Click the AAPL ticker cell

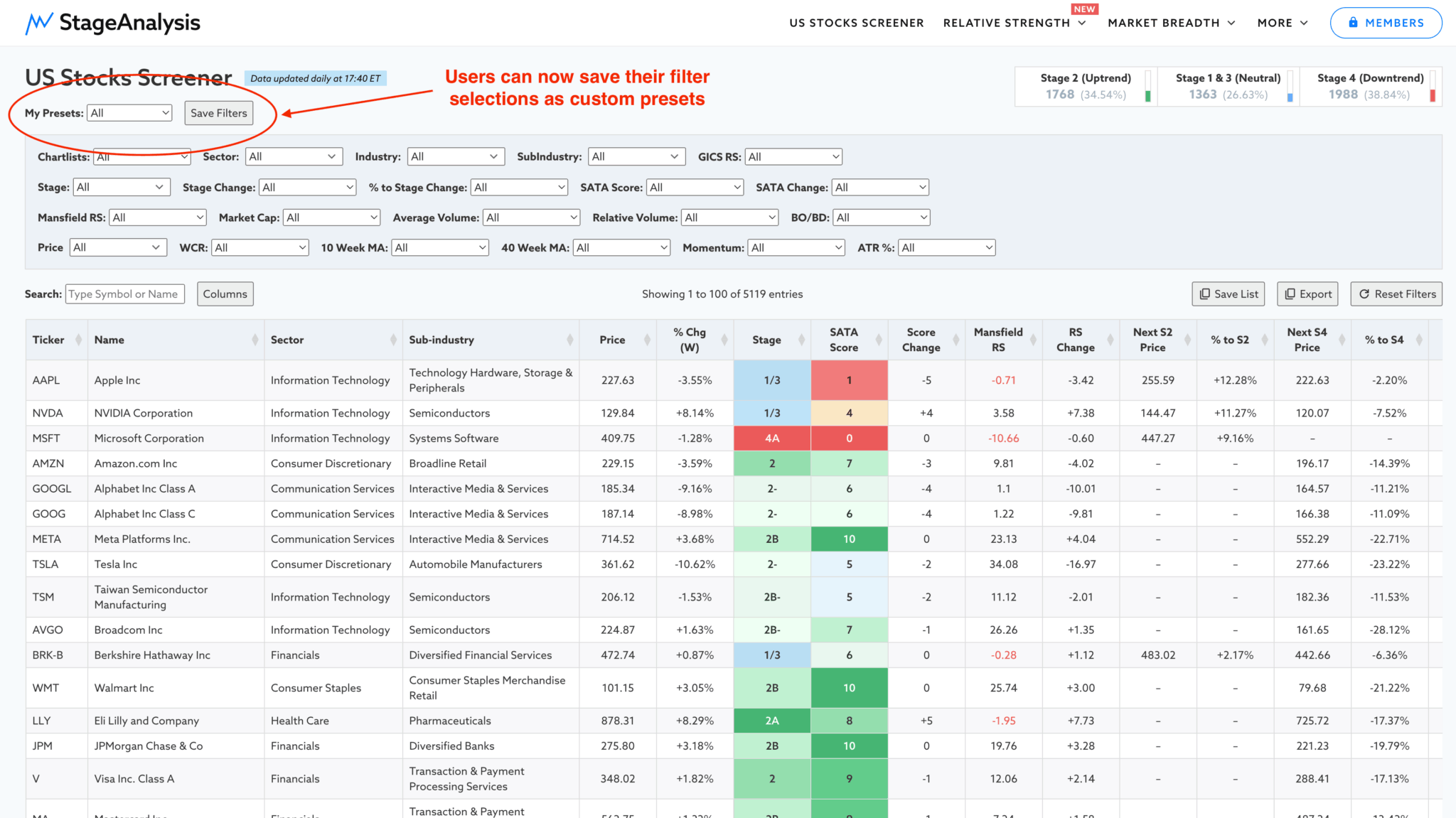pyautogui.click(x=57, y=380)
